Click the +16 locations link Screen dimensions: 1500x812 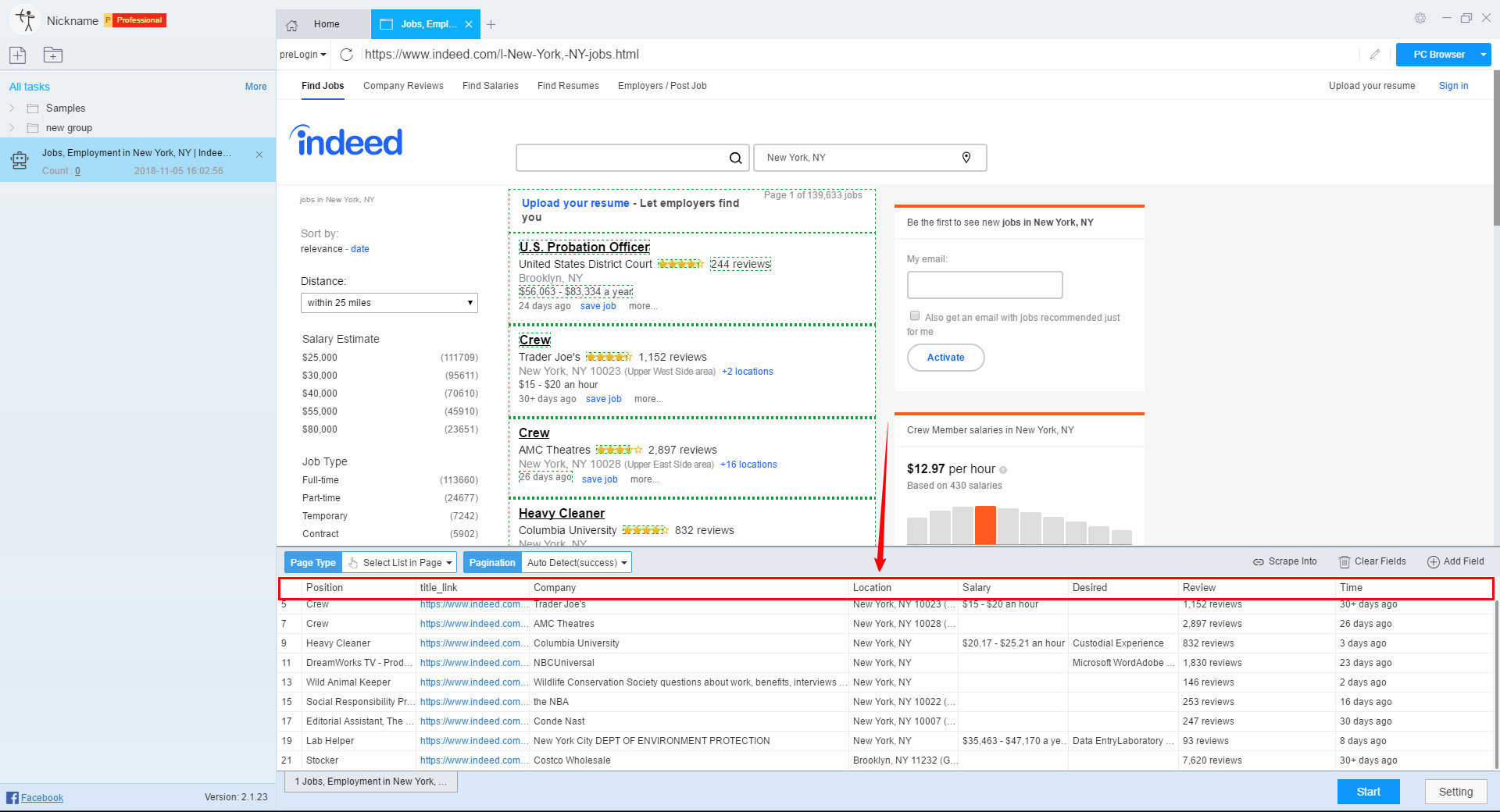[x=748, y=465]
